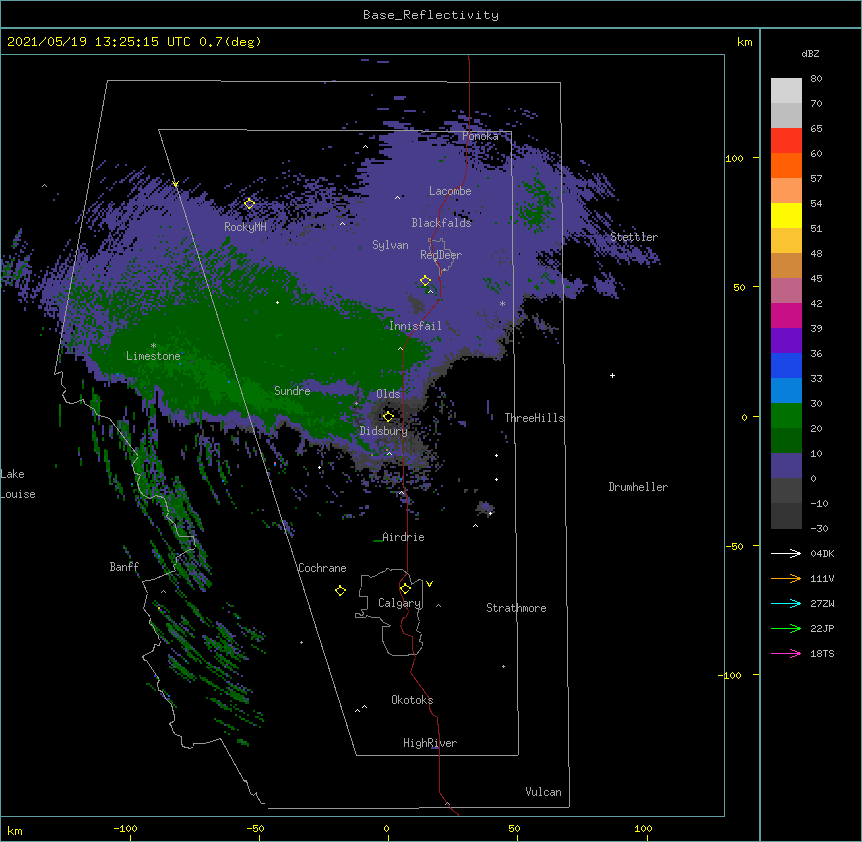Image resolution: width=862 pixels, height=842 pixels.
Task: Click the Stettler label
Action: [x=634, y=237]
